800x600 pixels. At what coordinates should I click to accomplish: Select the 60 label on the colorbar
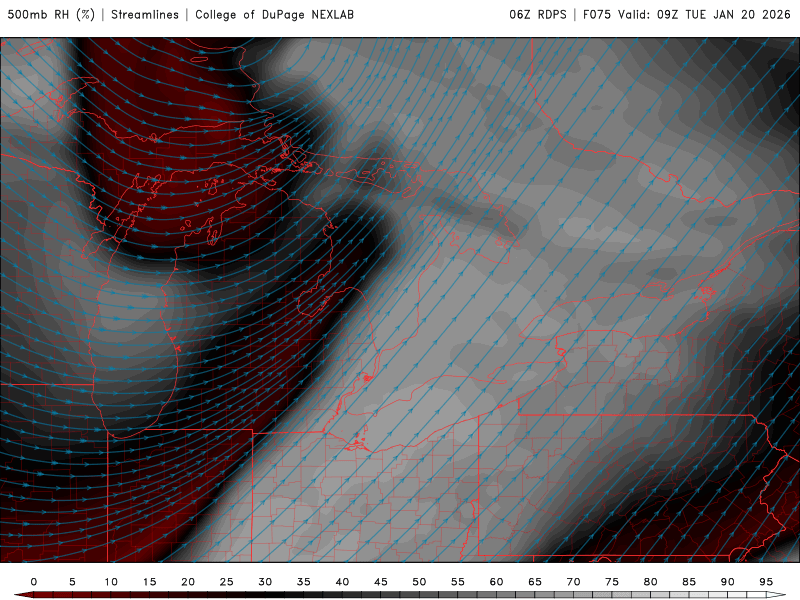496,582
